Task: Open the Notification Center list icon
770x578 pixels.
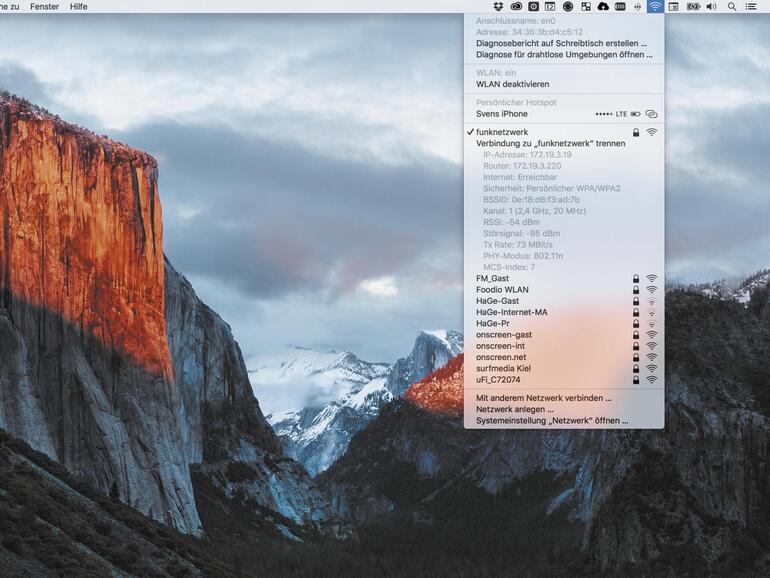Action: (x=750, y=6)
